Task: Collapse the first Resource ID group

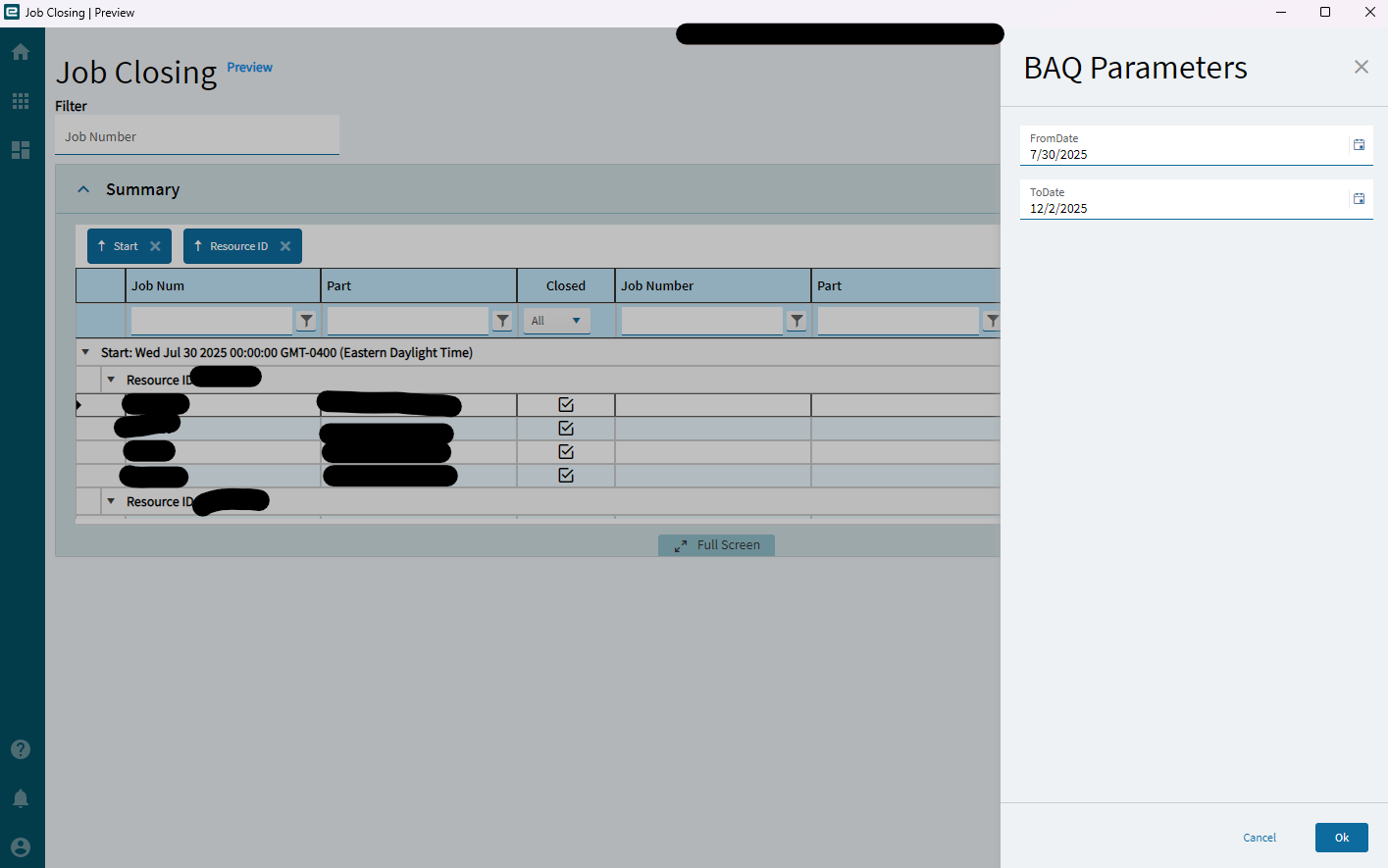Action: [111, 380]
